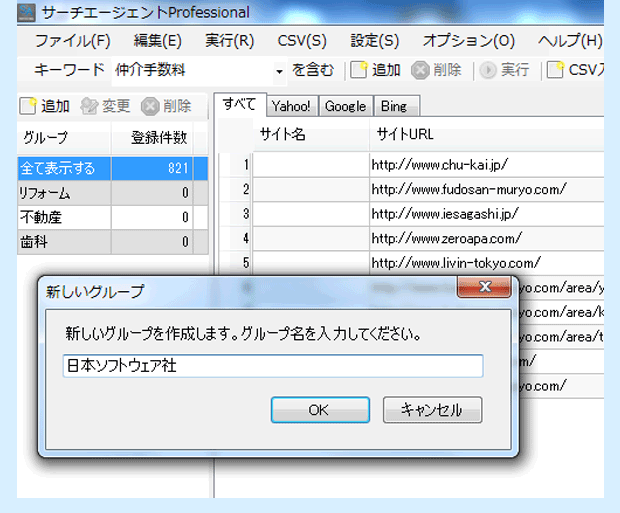Screen dimensions: 620x513
Task: Click the CSV export icon in the toolbar
Action: point(555,70)
